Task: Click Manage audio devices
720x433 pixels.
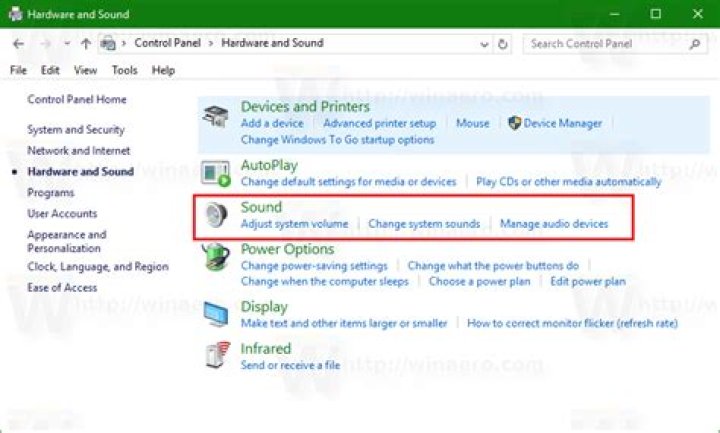Action: [x=554, y=224]
